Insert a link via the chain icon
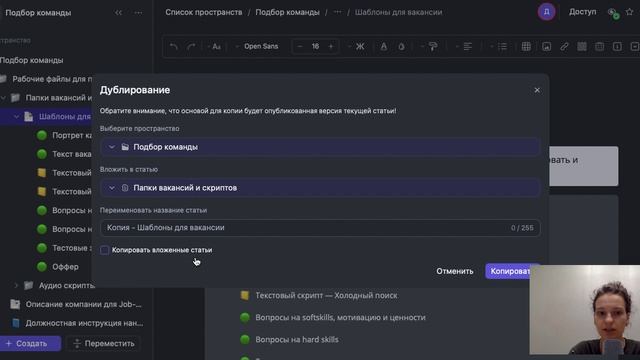 click(x=564, y=47)
